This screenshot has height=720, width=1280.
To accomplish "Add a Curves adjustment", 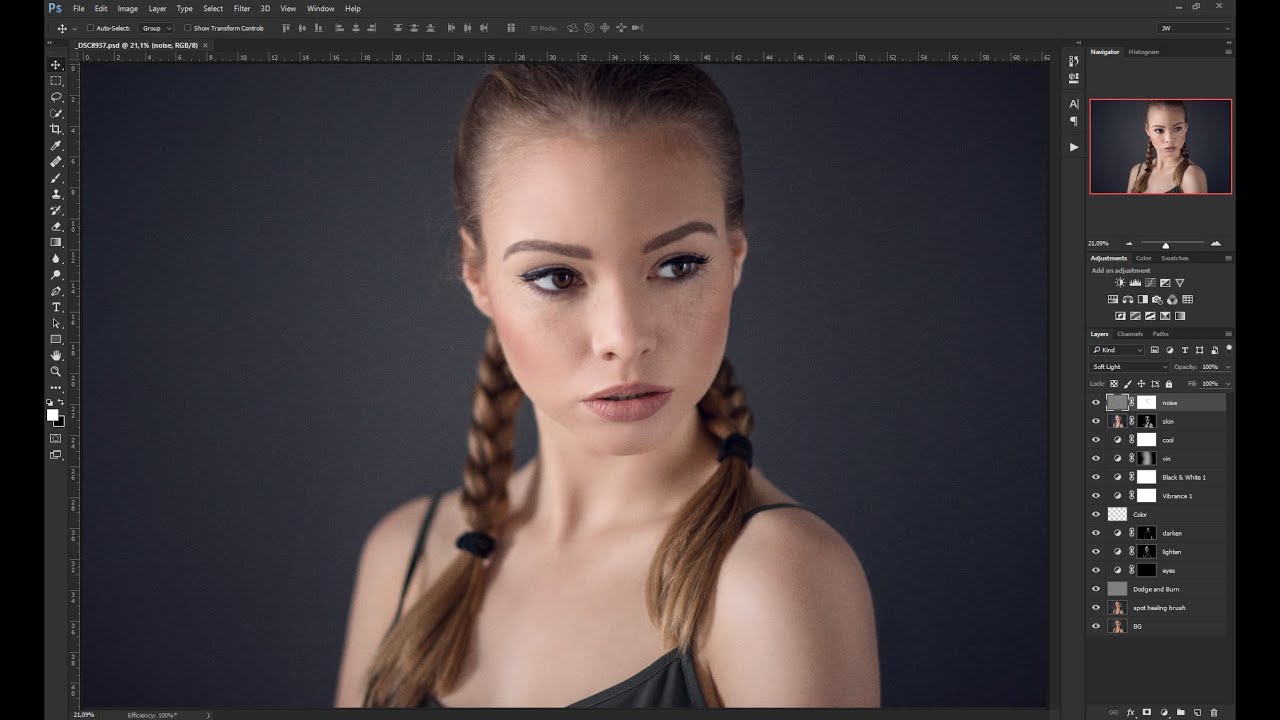I will click(x=1150, y=283).
